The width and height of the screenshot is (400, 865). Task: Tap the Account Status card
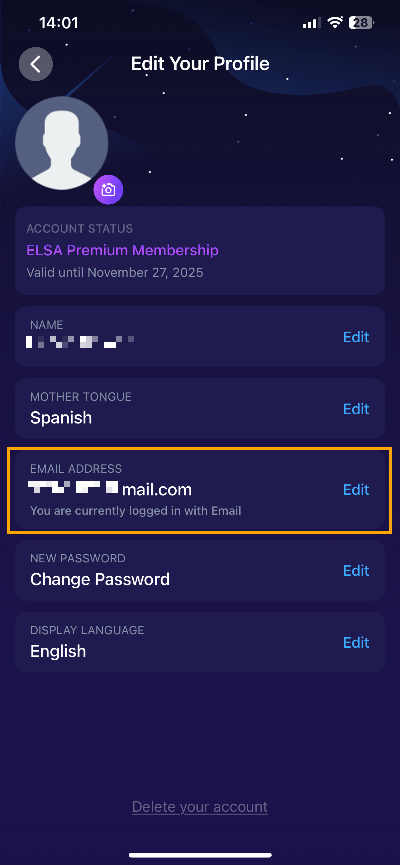click(x=200, y=250)
